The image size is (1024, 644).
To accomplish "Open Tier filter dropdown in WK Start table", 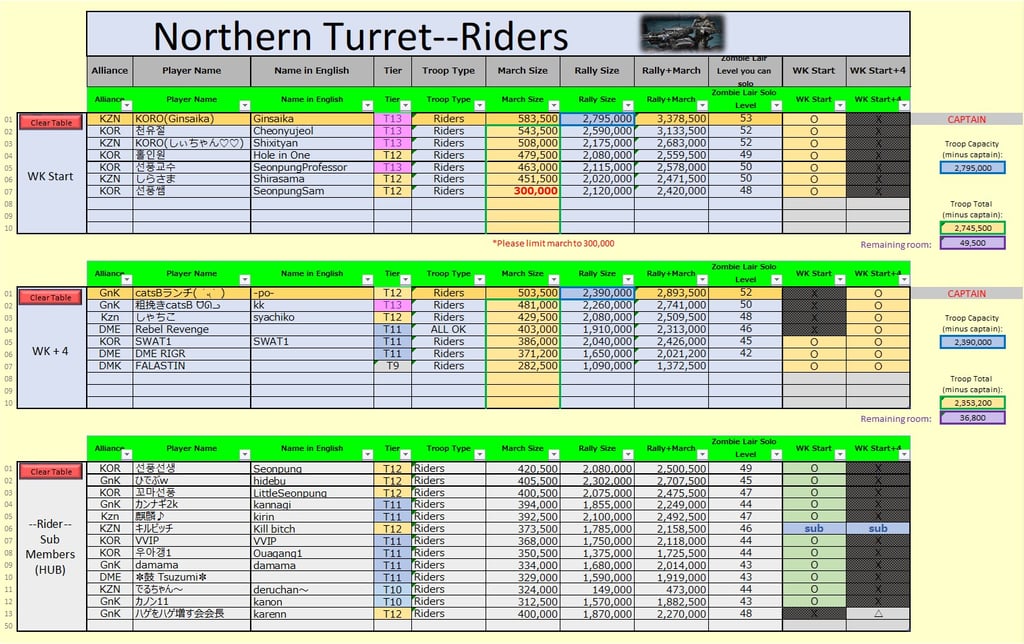I will 405,105.
